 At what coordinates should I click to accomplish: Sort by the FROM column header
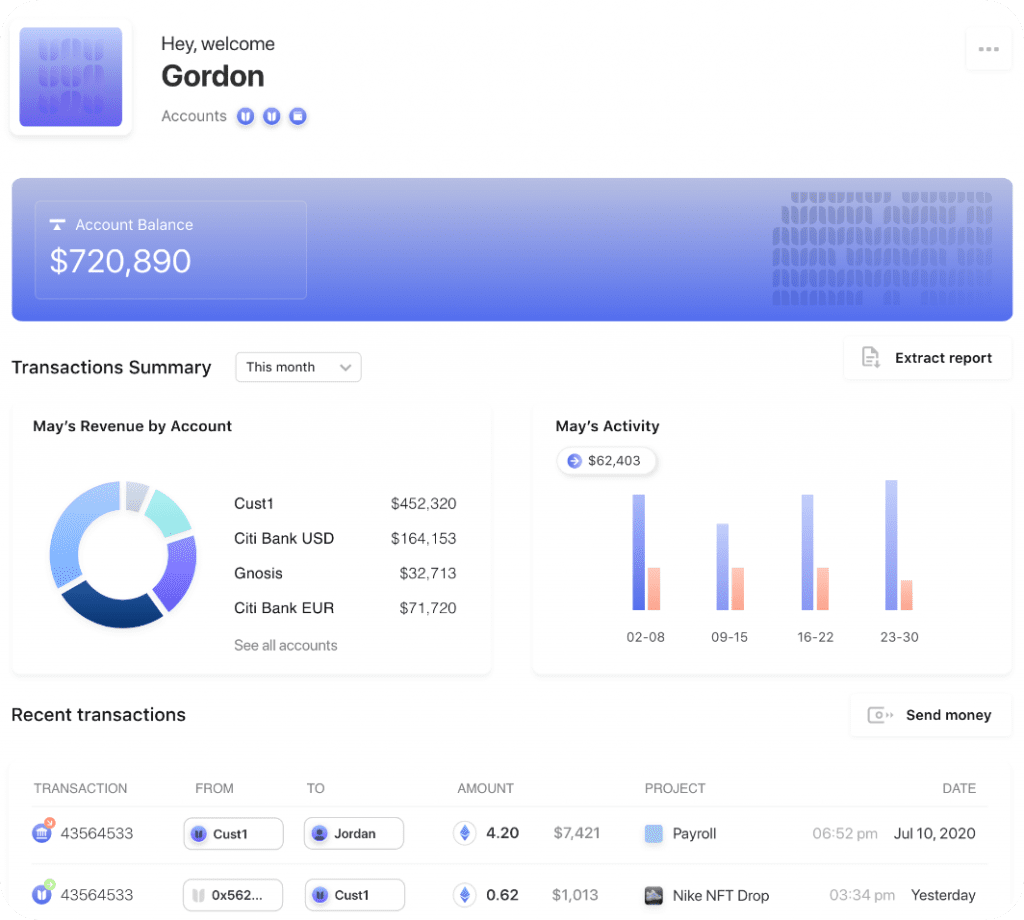(214, 788)
